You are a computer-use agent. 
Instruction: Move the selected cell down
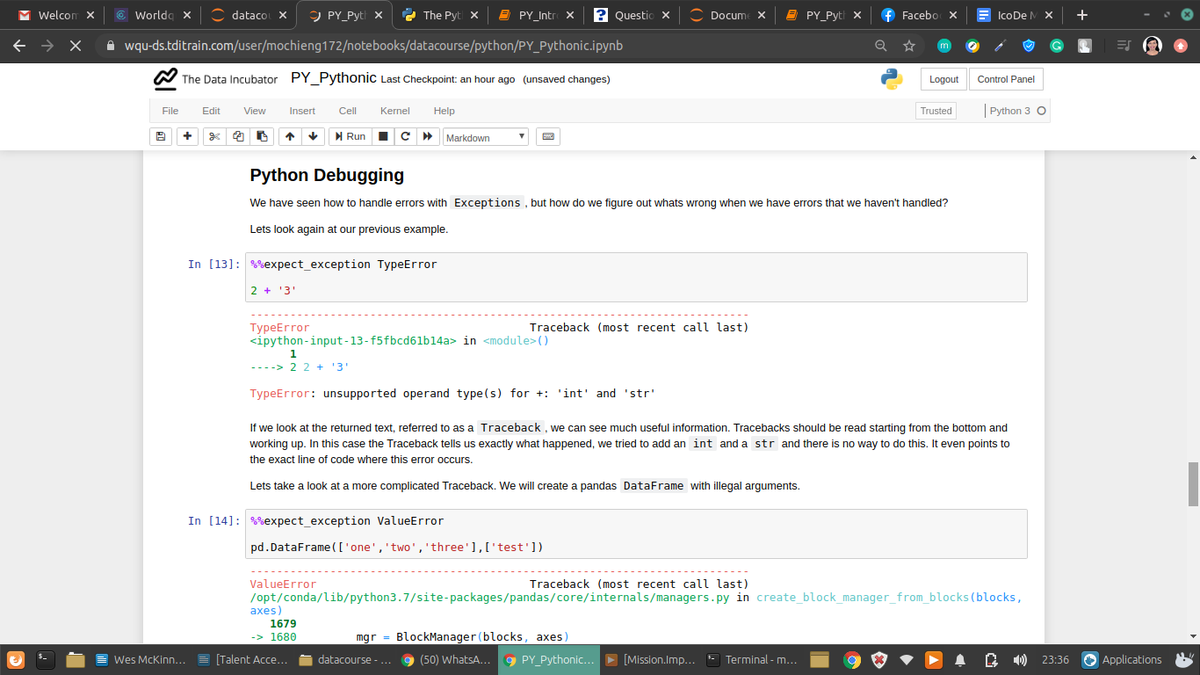point(313,137)
